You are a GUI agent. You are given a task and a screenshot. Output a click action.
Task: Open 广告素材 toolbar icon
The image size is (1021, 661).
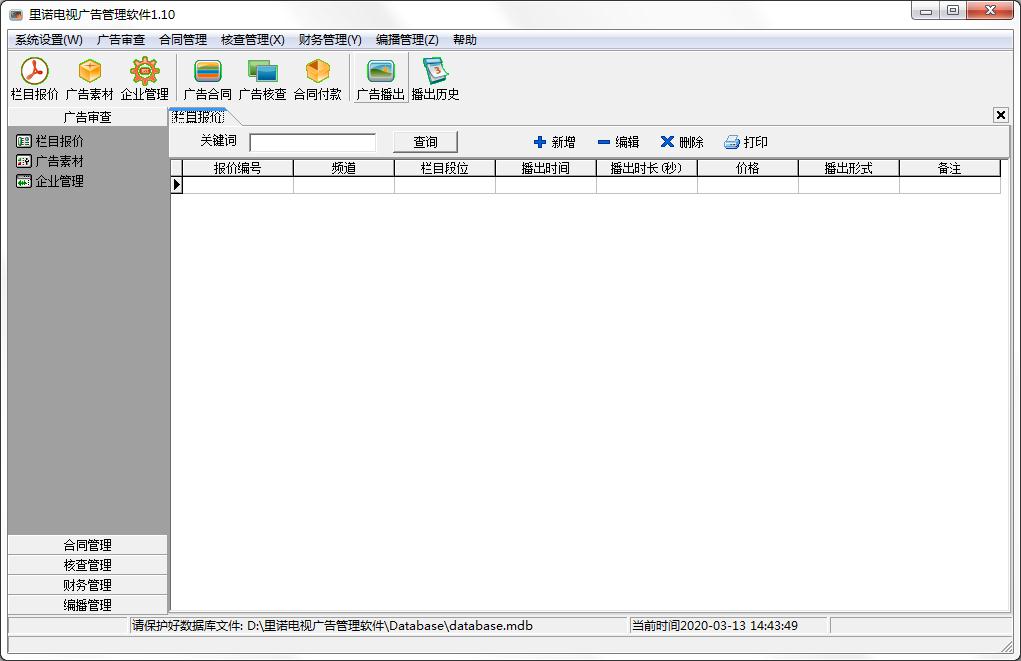coord(90,78)
